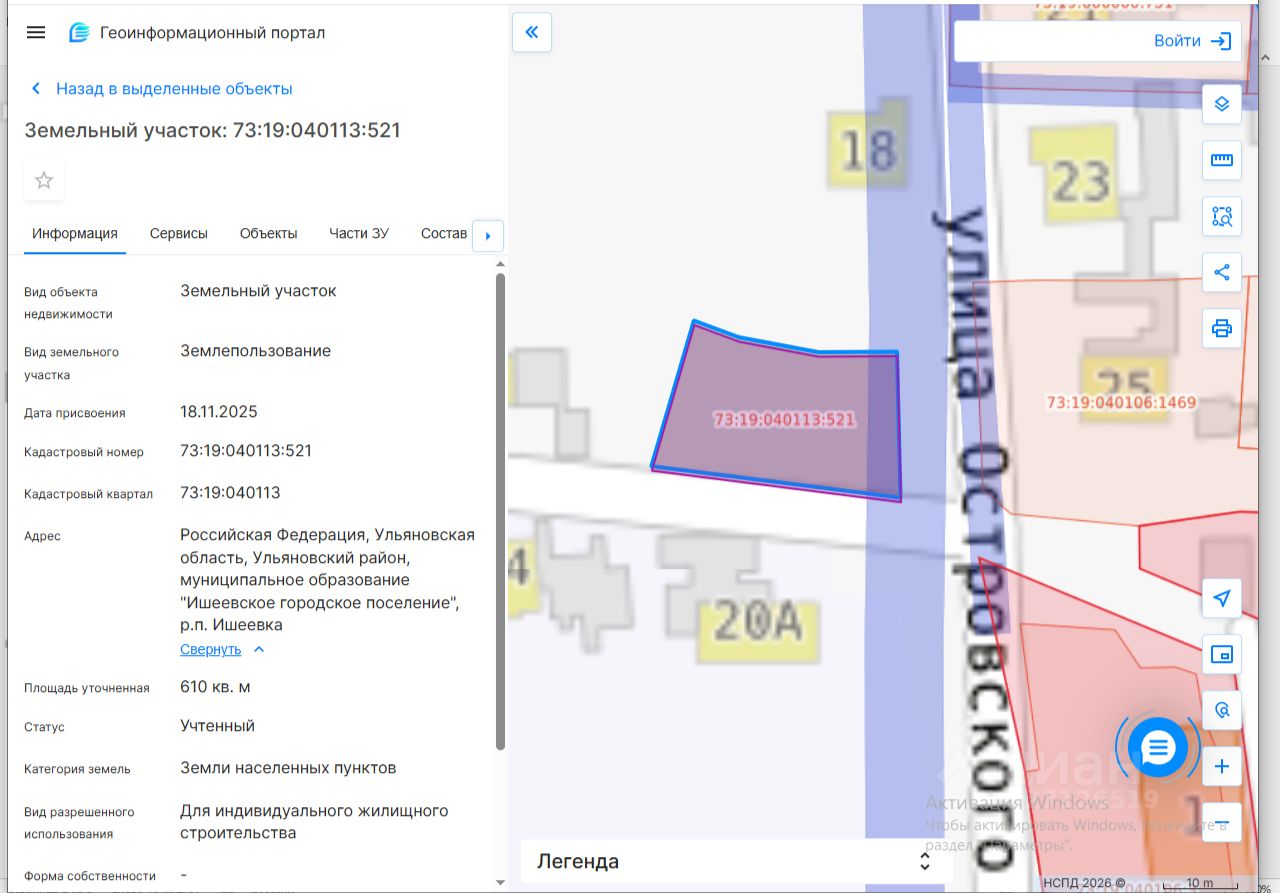Click the area value 610 кв. м
The height and width of the screenshot is (893, 1280).
click(215, 687)
